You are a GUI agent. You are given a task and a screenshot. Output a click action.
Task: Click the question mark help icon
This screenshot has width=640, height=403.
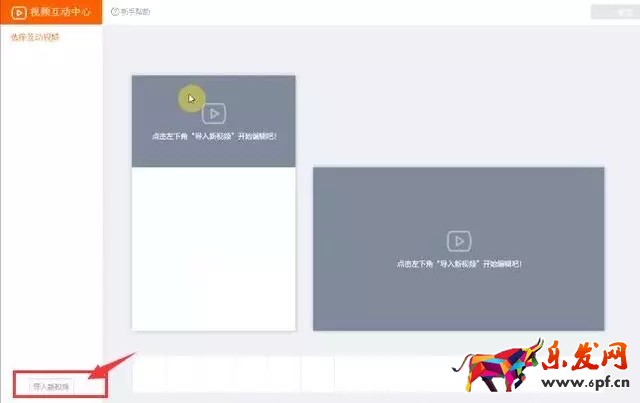point(114,12)
